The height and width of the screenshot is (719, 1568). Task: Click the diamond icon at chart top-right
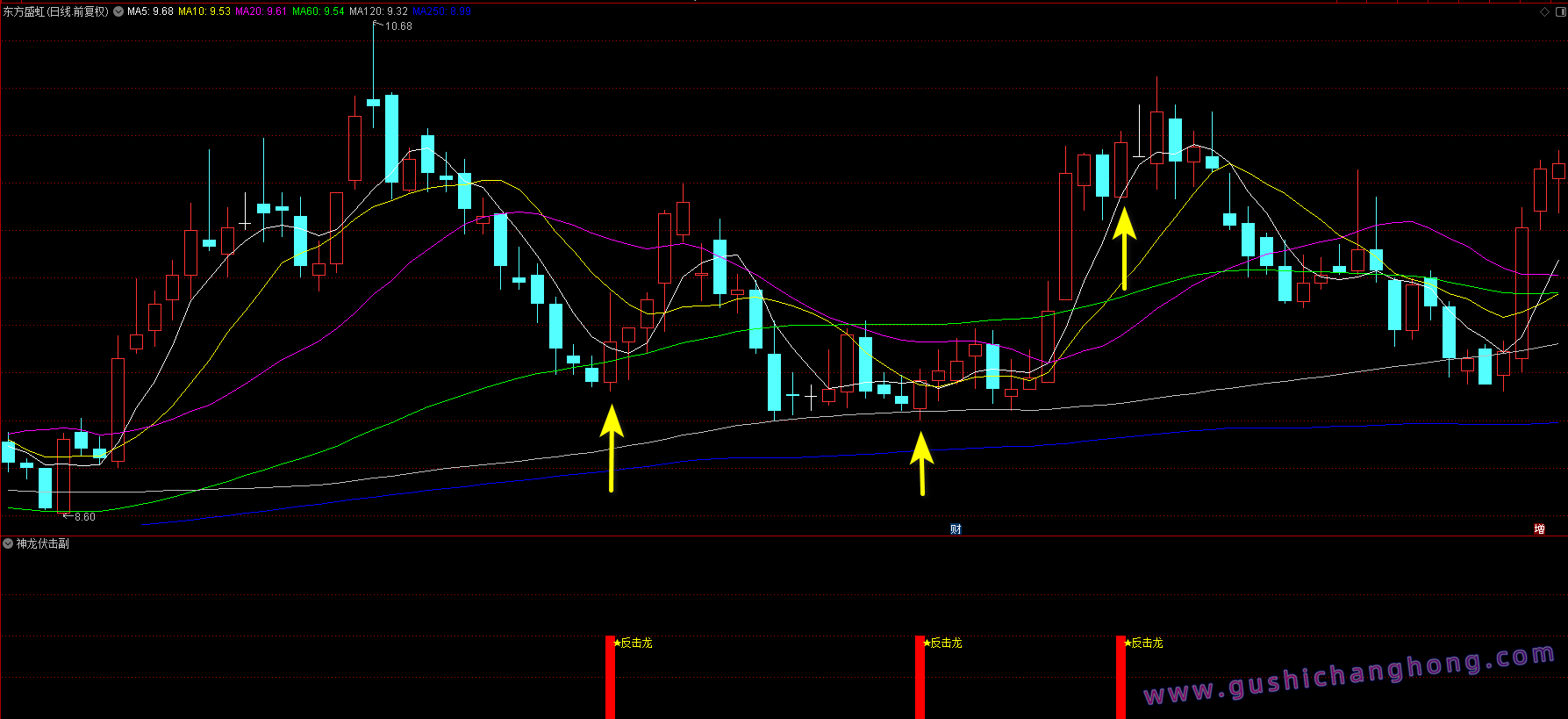1544,12
